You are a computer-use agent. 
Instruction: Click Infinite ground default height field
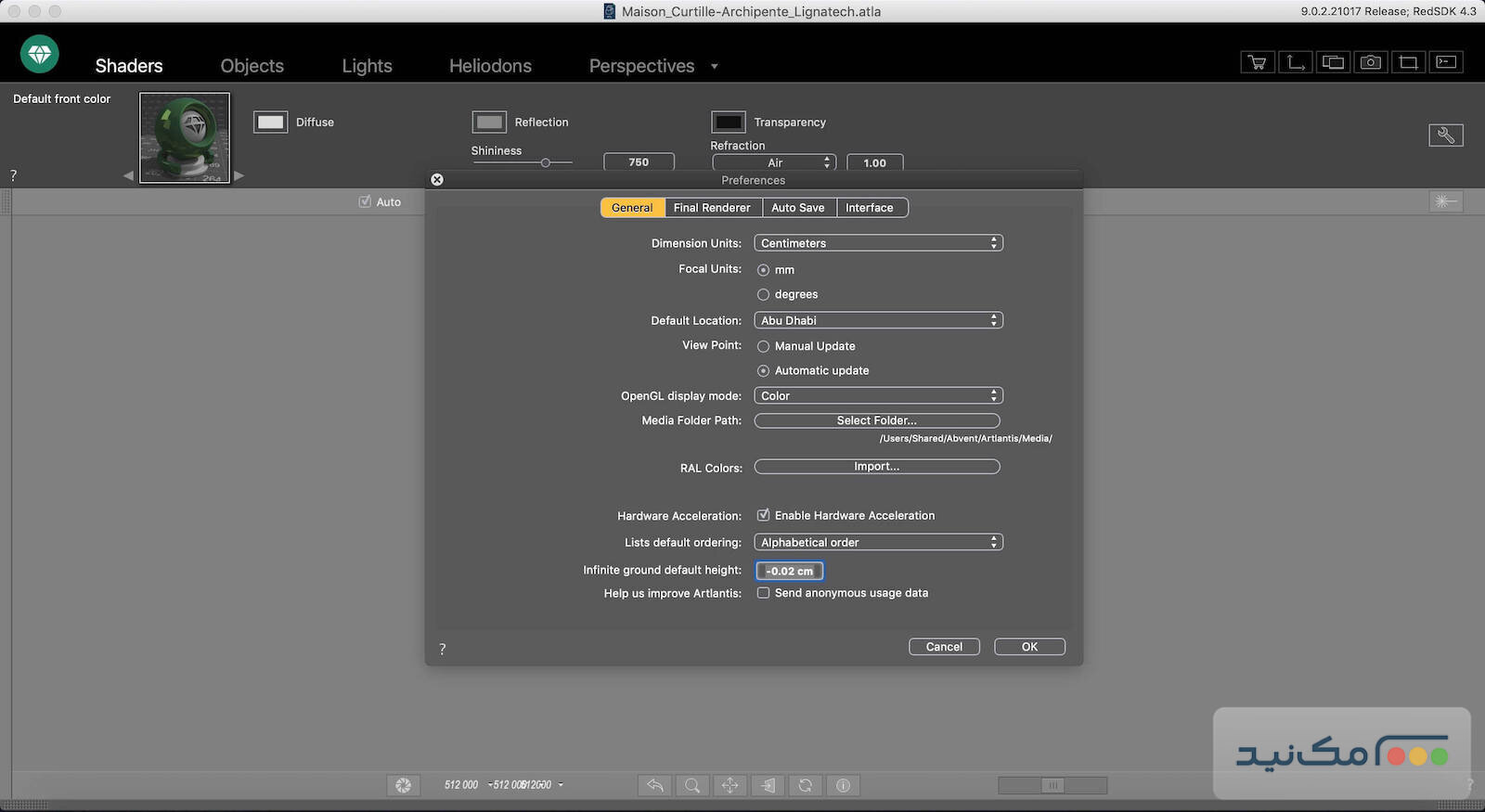click(789, 571)
